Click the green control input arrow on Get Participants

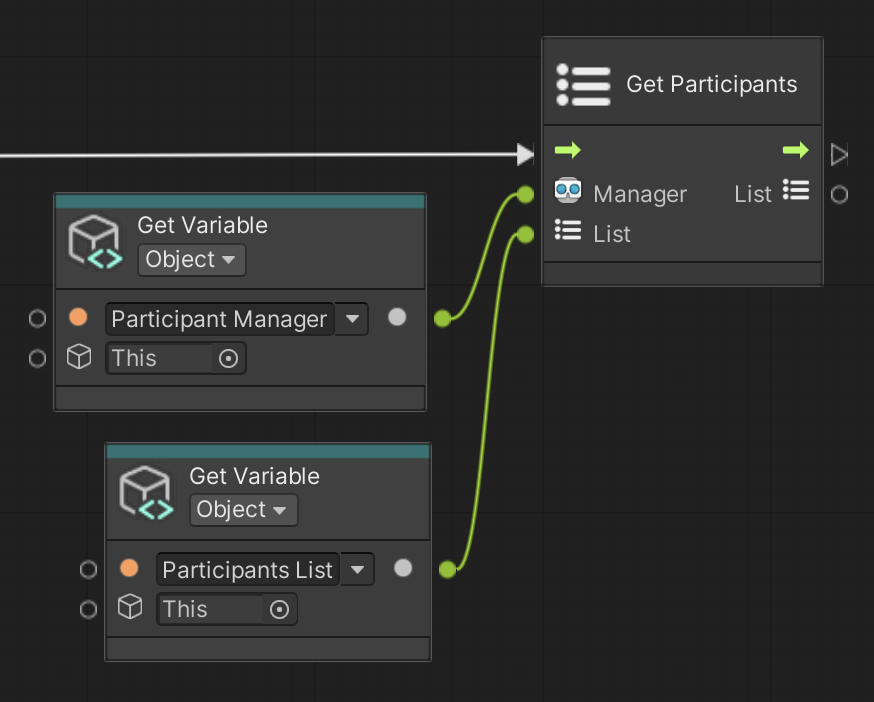pyautogui.click(x=567, y=151)
